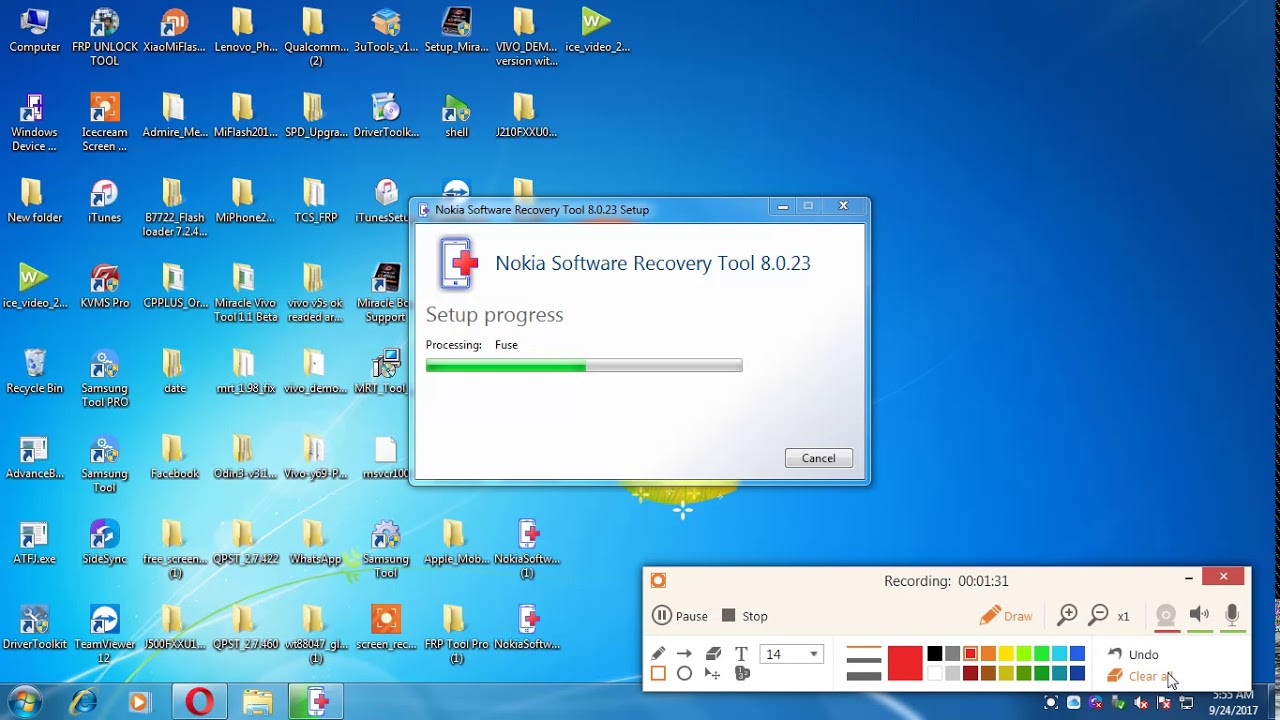Stop the recording
The image size is (1280, 720).
click(745, 616)
